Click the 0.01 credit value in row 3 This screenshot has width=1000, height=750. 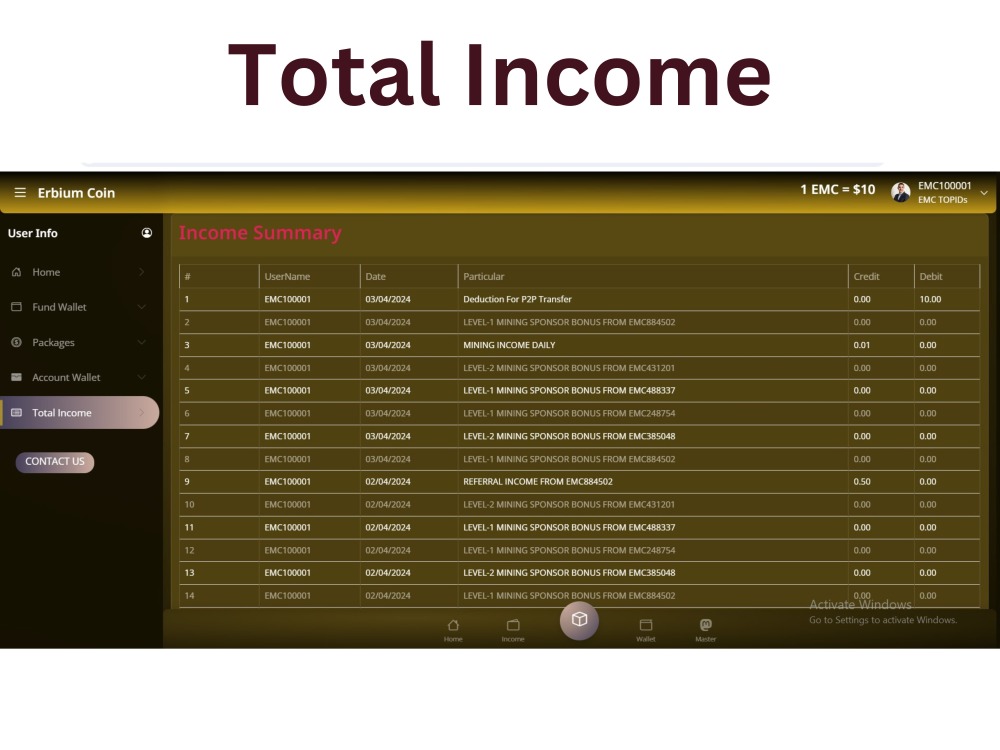(861, 345)
